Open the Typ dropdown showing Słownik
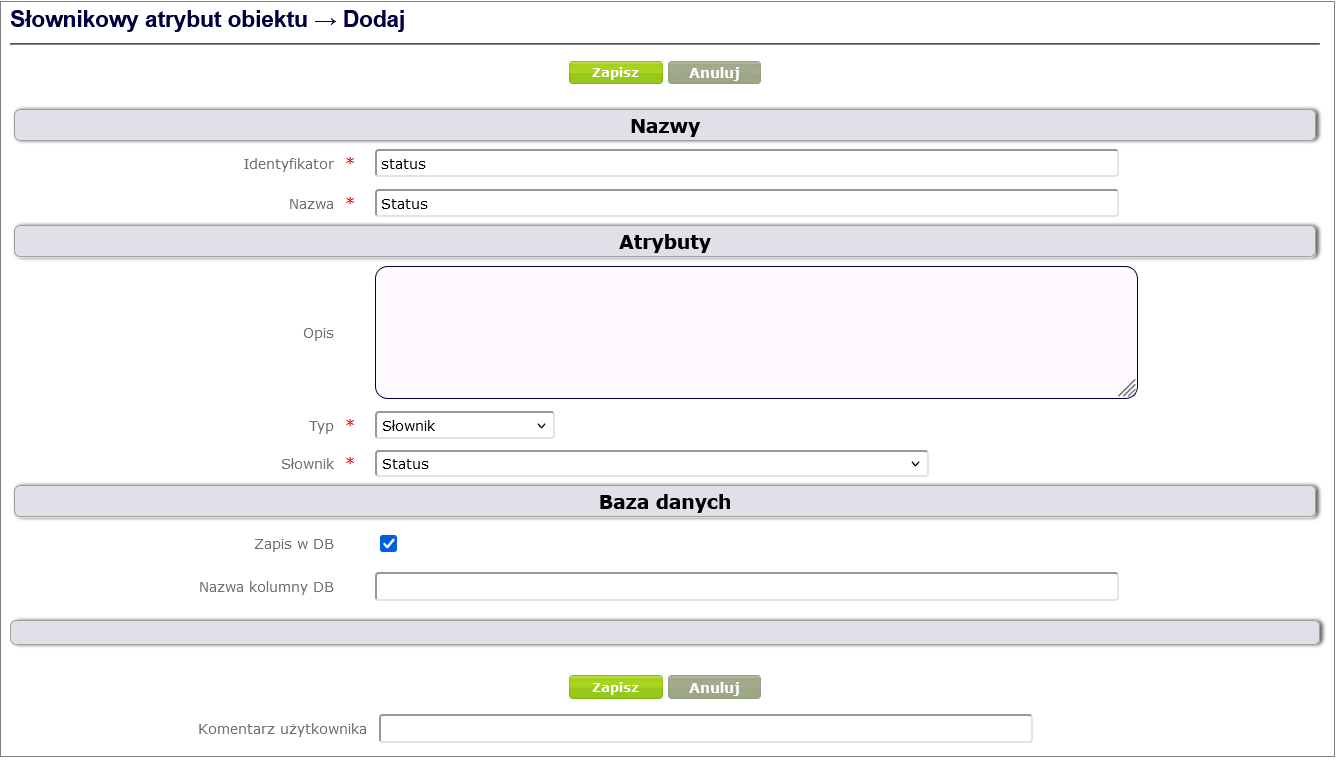Image resolution: width=1337 pixels, height=760 pixels. 464,426
